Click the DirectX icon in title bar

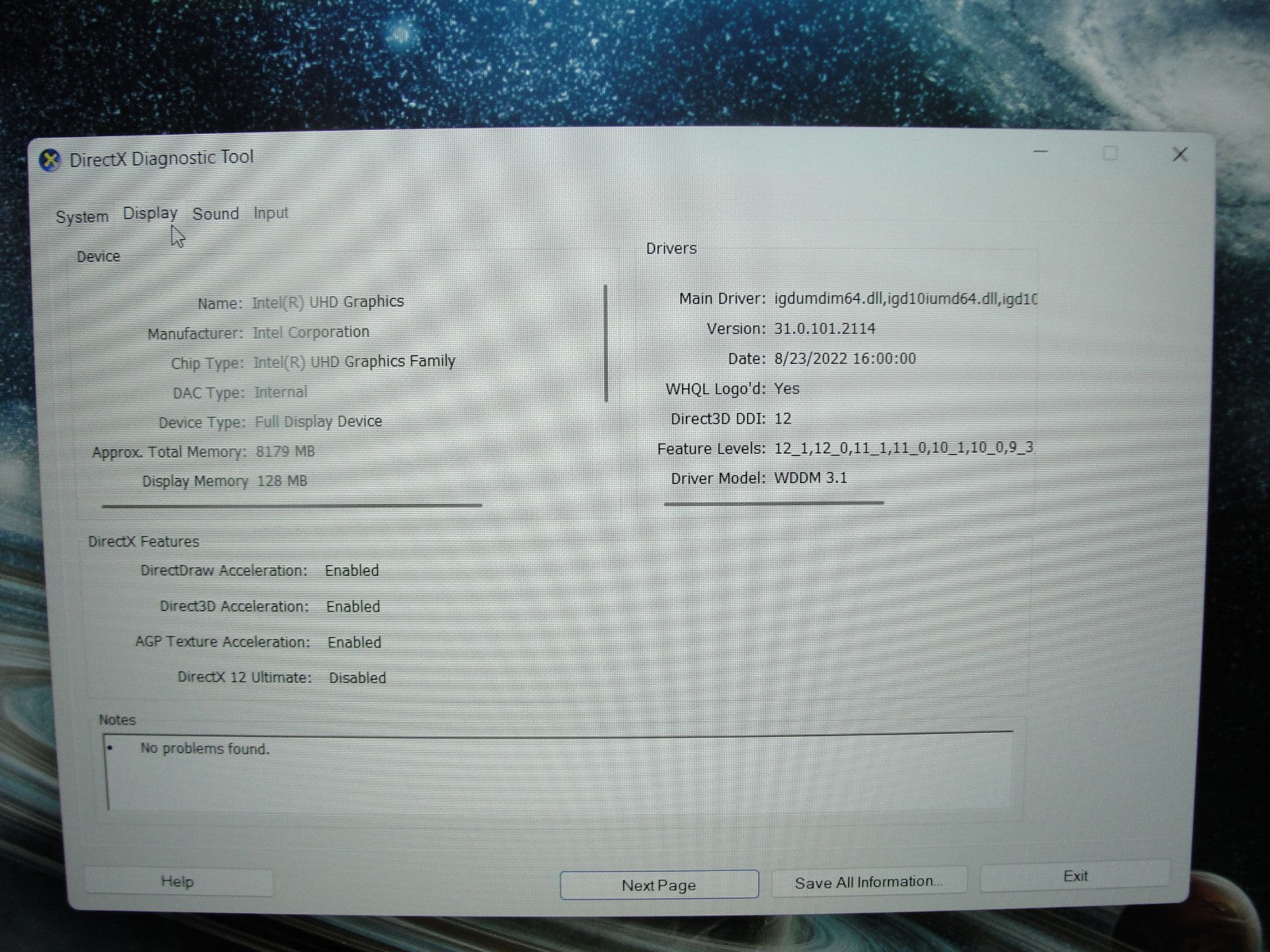coord(50,160)
